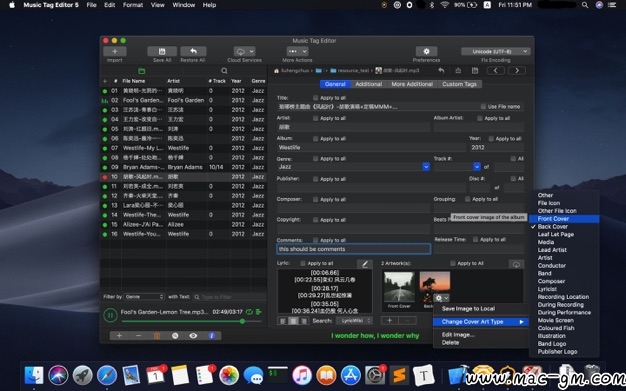Click the blue info icon

tap(212, 335)
